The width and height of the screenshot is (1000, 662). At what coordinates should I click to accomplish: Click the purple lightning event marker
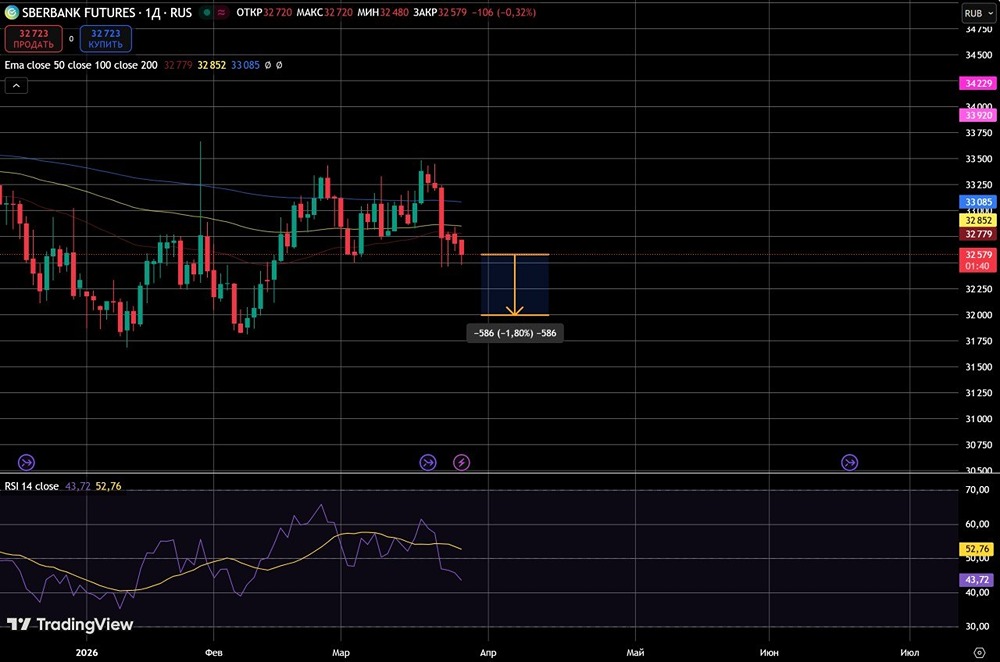coord(461,462)
